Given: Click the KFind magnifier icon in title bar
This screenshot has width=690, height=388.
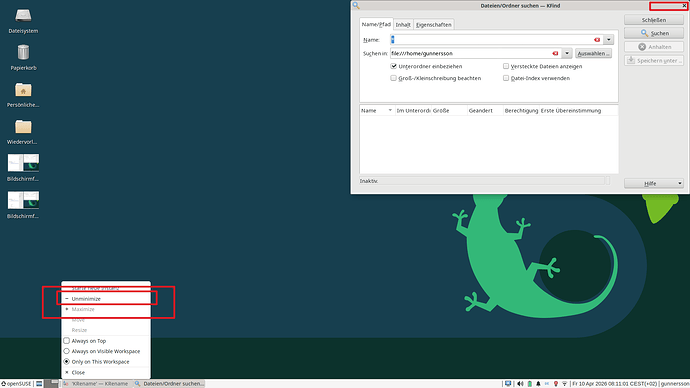Looking at the screenshot, I should [356, 6].
